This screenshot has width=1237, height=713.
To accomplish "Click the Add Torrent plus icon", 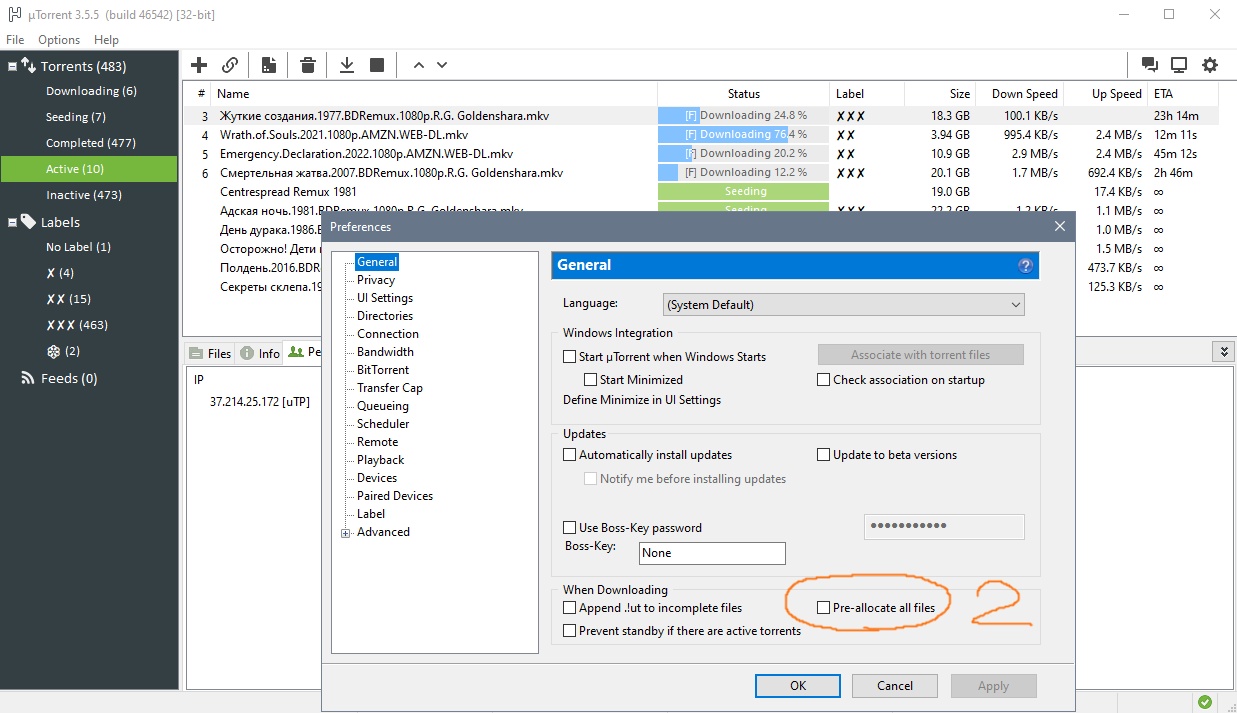I will [x=199, y=65].
